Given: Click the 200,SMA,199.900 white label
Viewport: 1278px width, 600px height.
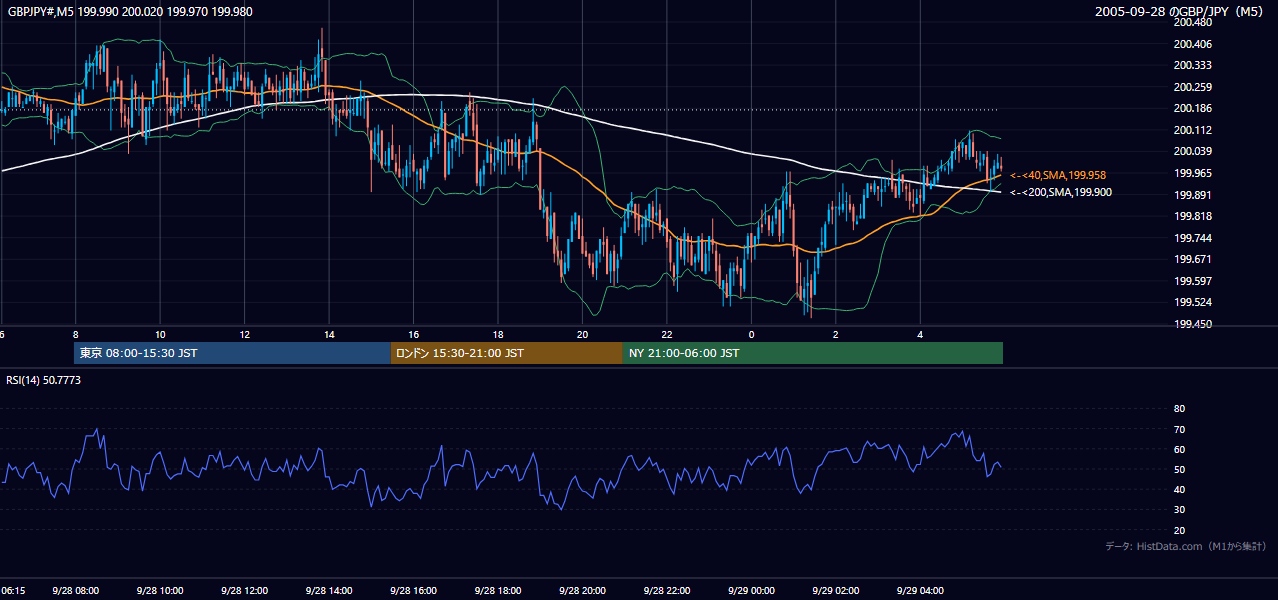Looking at the screenshot, I should pyautogui.click(x=1060, y=192).
